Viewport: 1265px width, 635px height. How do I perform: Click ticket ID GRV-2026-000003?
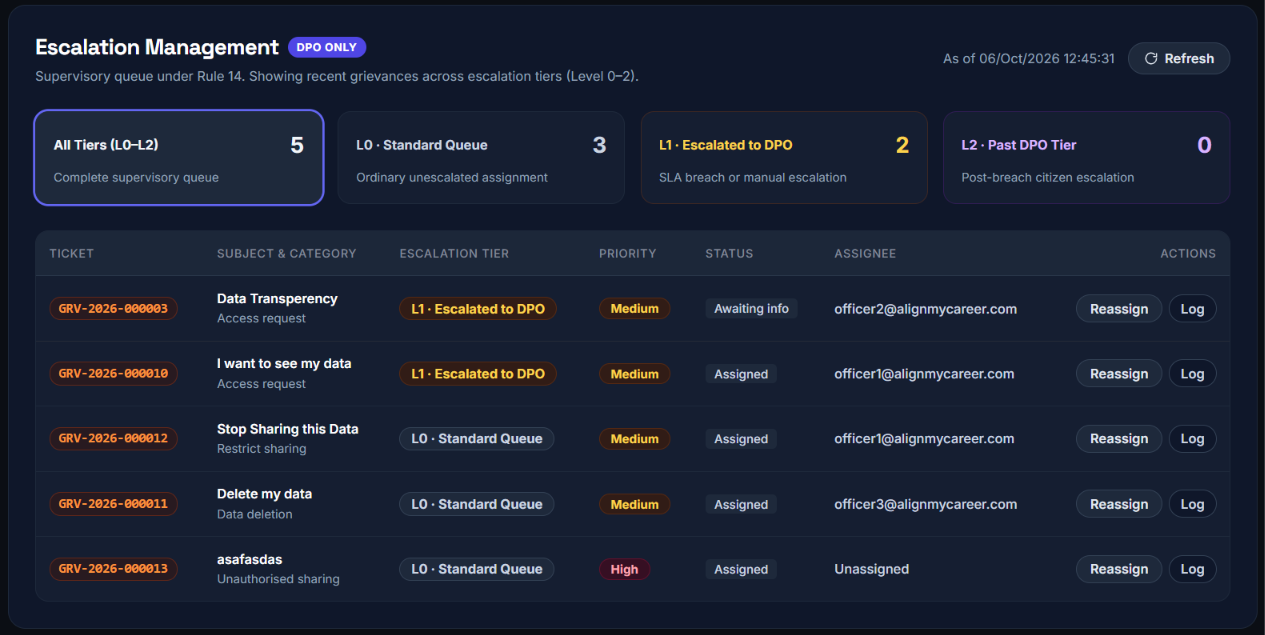(113, 309)
